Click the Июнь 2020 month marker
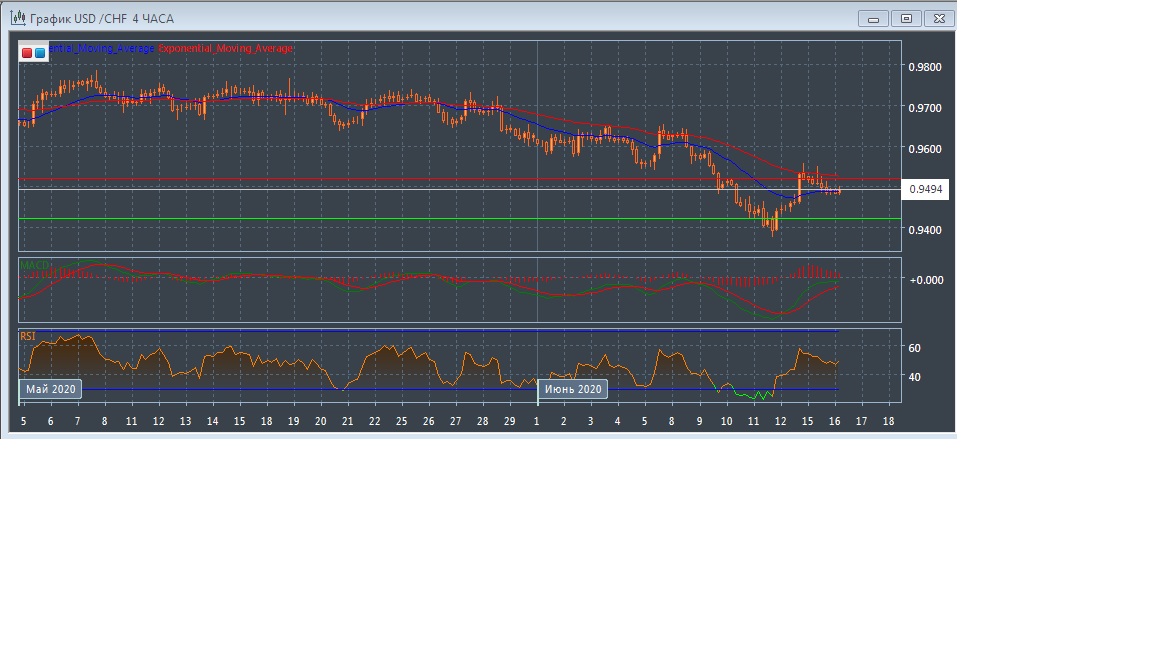1152x648 pixels. click(573, 389)
